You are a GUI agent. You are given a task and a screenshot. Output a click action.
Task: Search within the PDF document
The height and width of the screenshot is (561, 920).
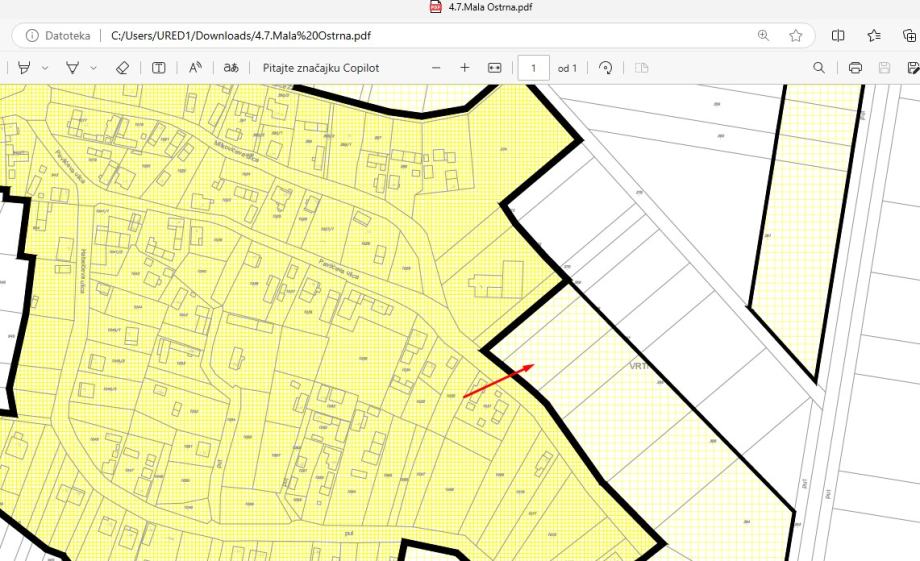[819, 68]
